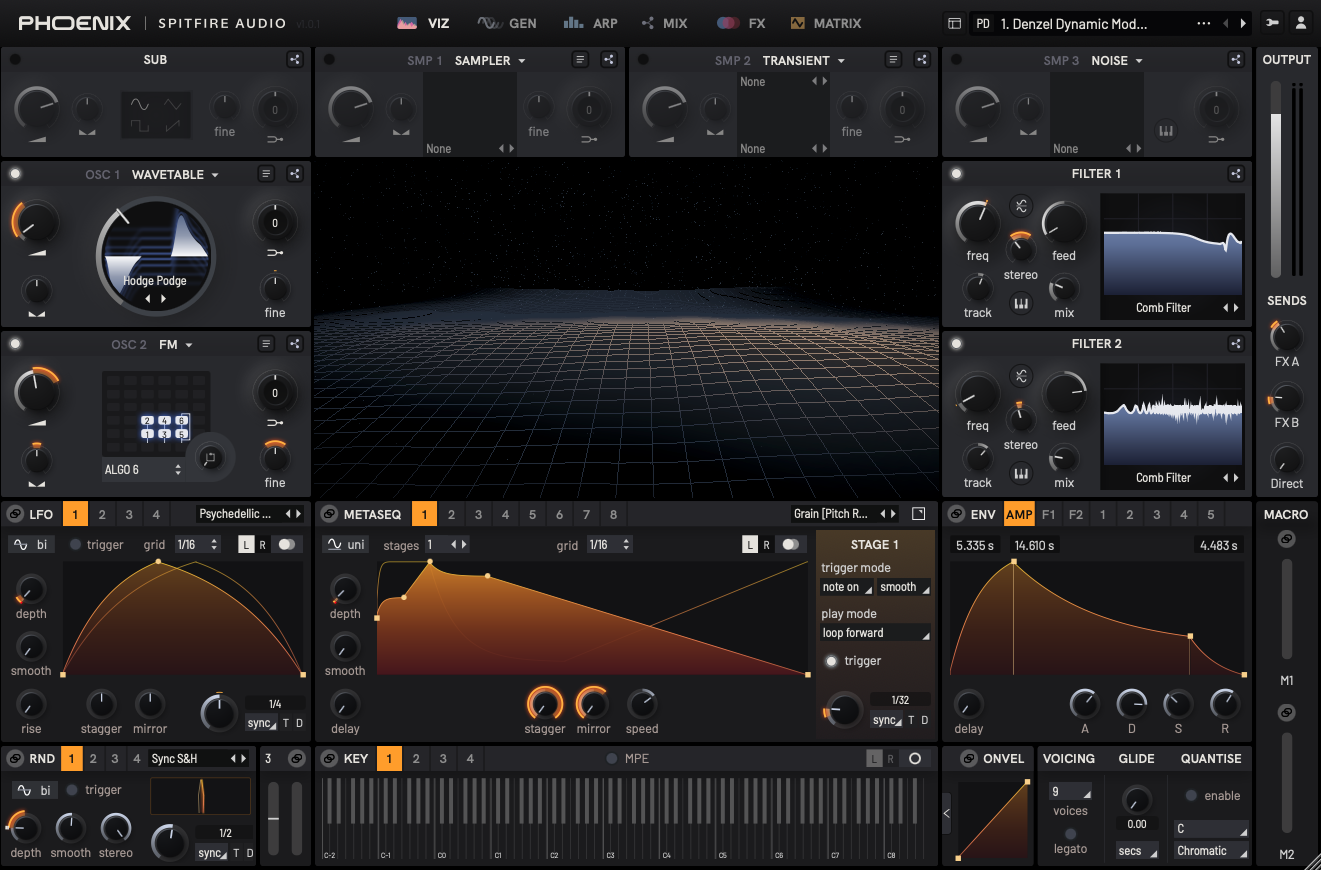Click Filter 1 shuffle link icon

click(1020, 206)
